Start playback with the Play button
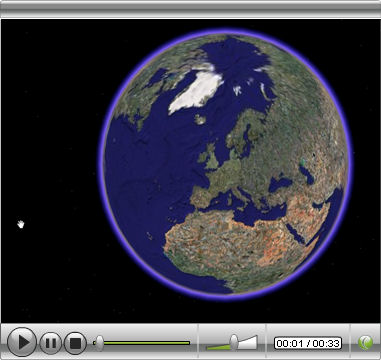This screenshot has width=381, height=360. click(22, 342)
